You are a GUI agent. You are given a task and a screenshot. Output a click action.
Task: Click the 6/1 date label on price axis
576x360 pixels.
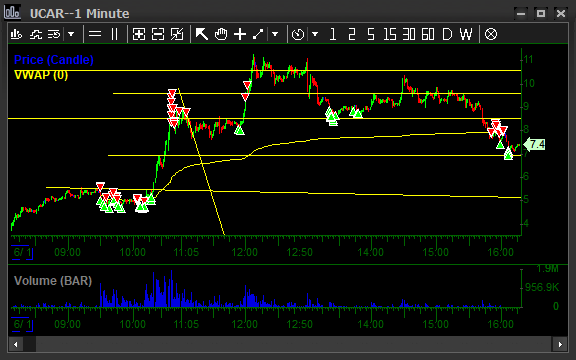click(x=22, y=253)
